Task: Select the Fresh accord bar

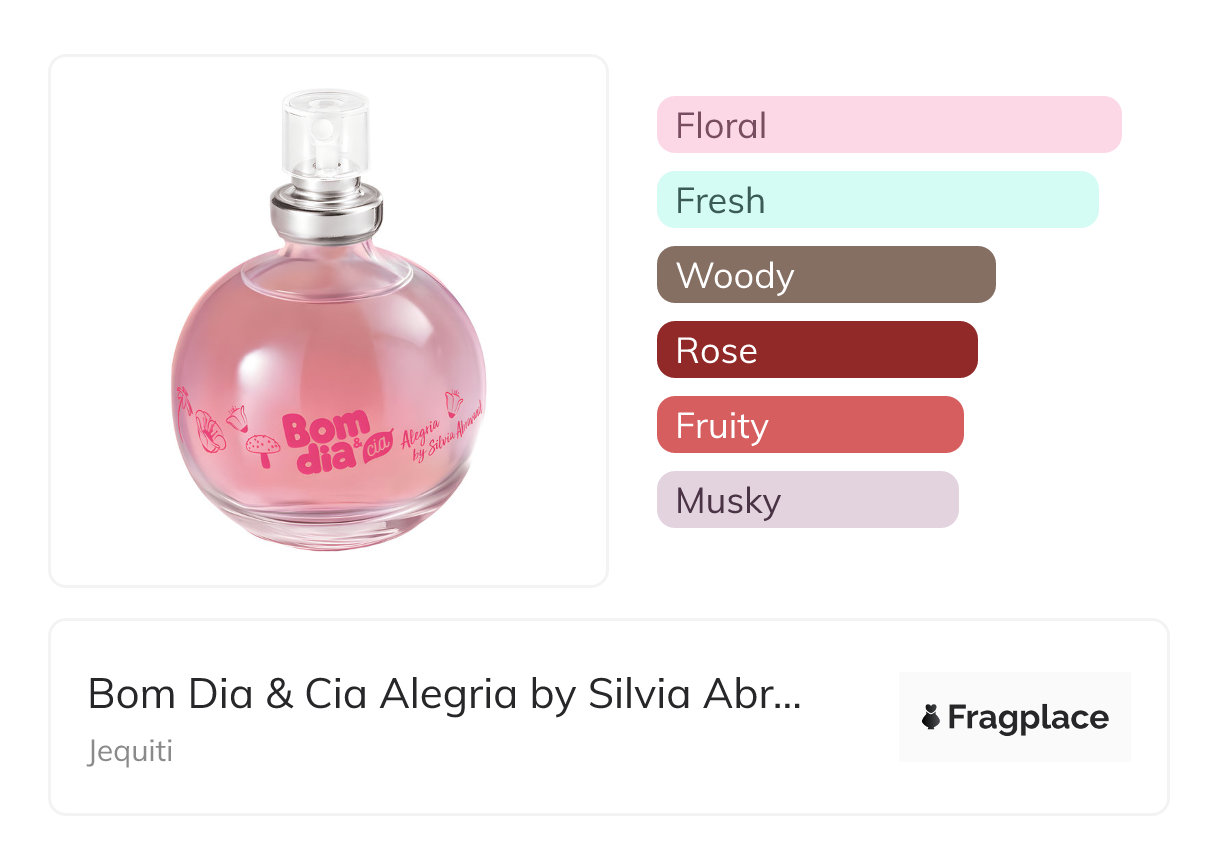Action: [x=877, y=200]
